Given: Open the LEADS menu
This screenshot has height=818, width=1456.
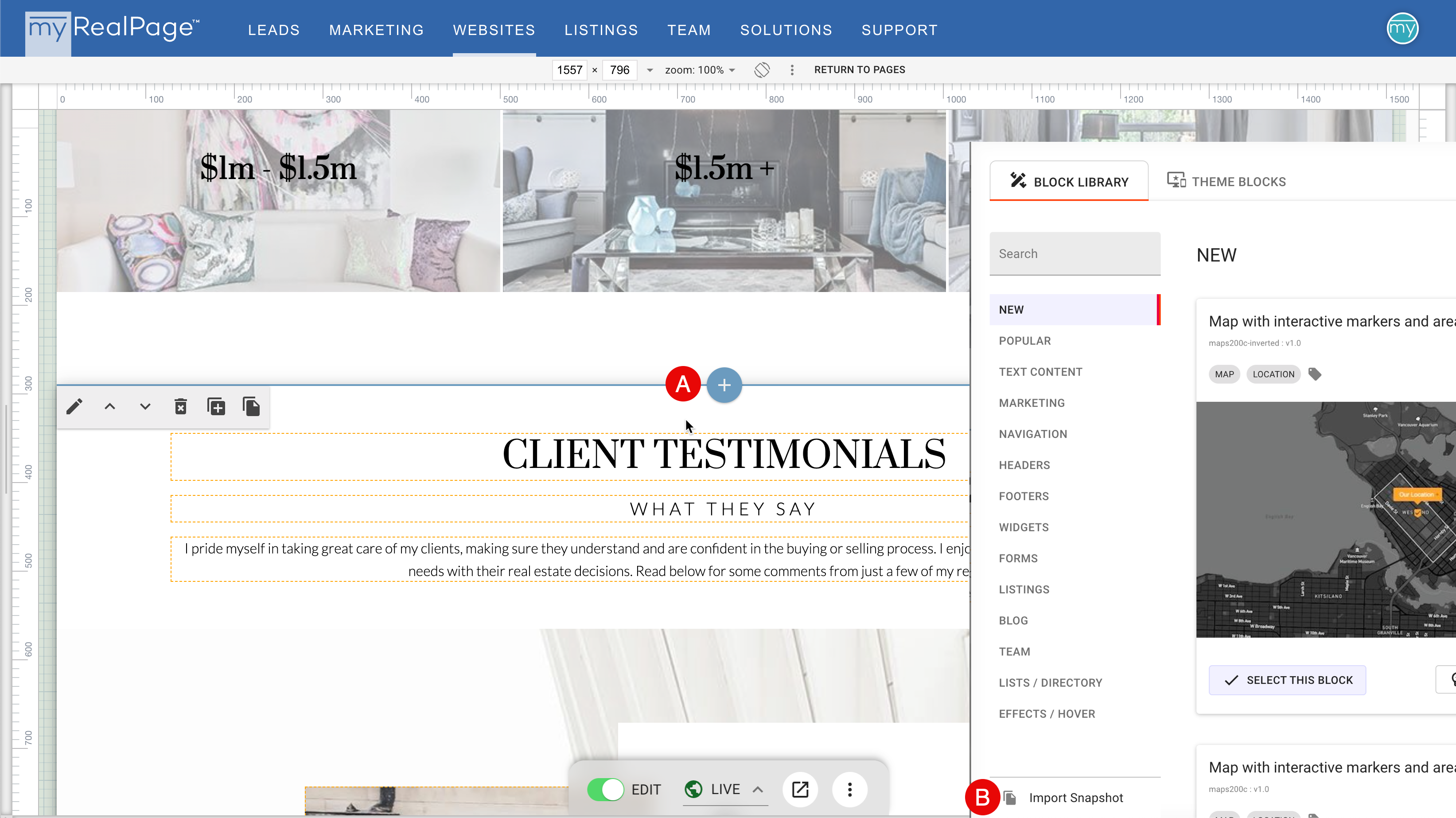Looking at the screenshot, I should pos(273,29).
